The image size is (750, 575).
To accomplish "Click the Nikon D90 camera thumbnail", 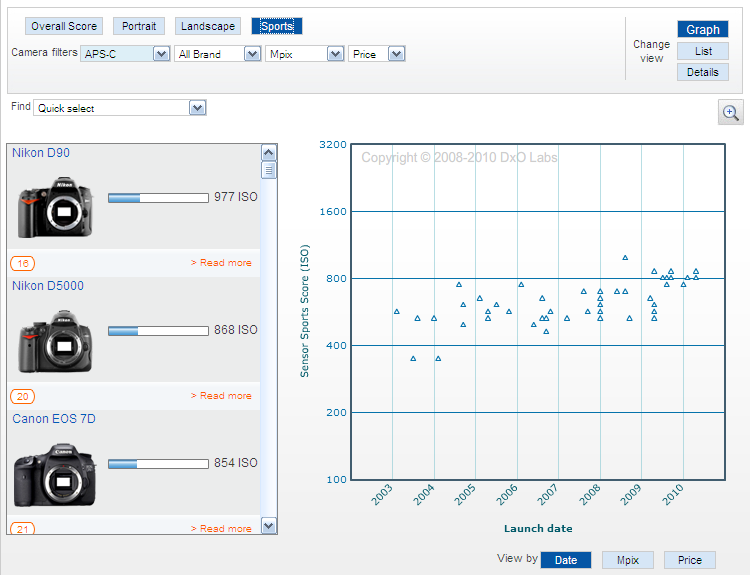I will (55, 208).
